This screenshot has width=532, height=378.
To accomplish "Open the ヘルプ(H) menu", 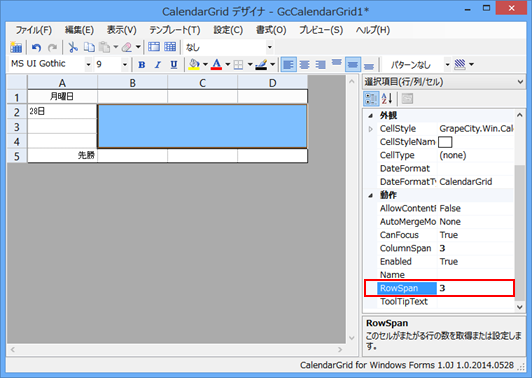I will click(x=373, y=30).
